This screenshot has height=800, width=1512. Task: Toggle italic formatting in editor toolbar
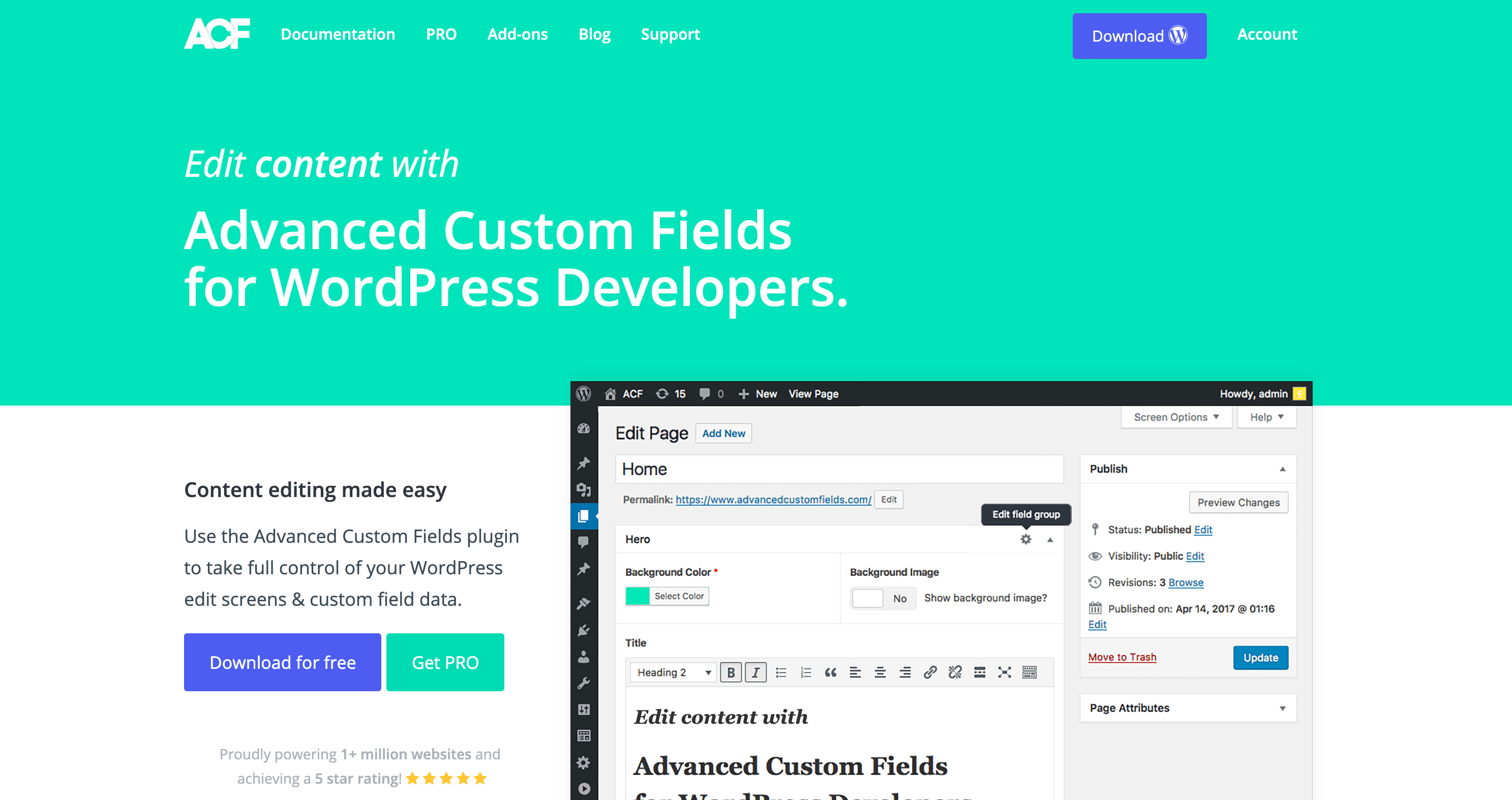click(x=755, y=672)
